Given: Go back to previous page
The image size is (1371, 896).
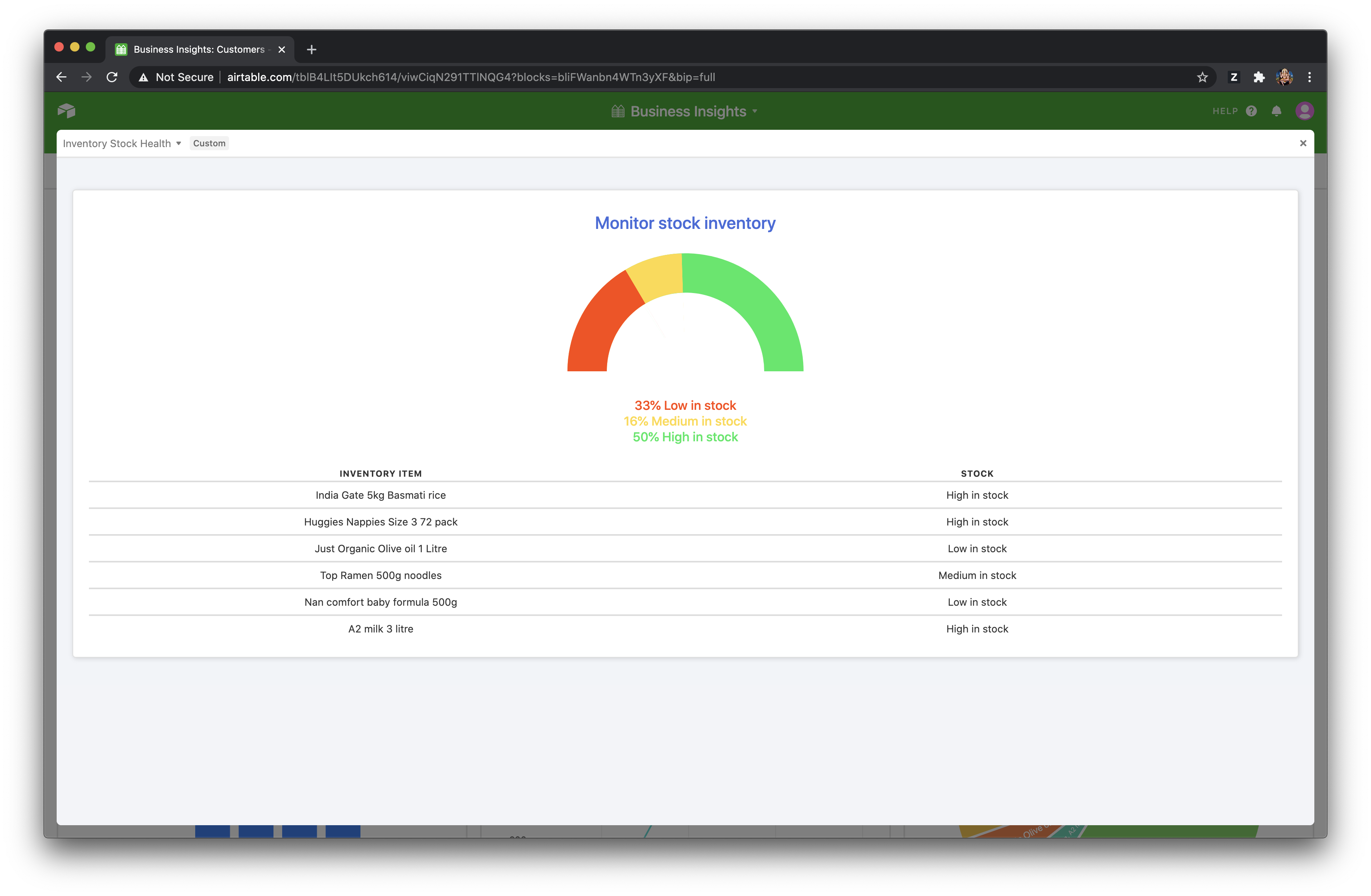Looking at the screenshot, I should pos(62,77).
